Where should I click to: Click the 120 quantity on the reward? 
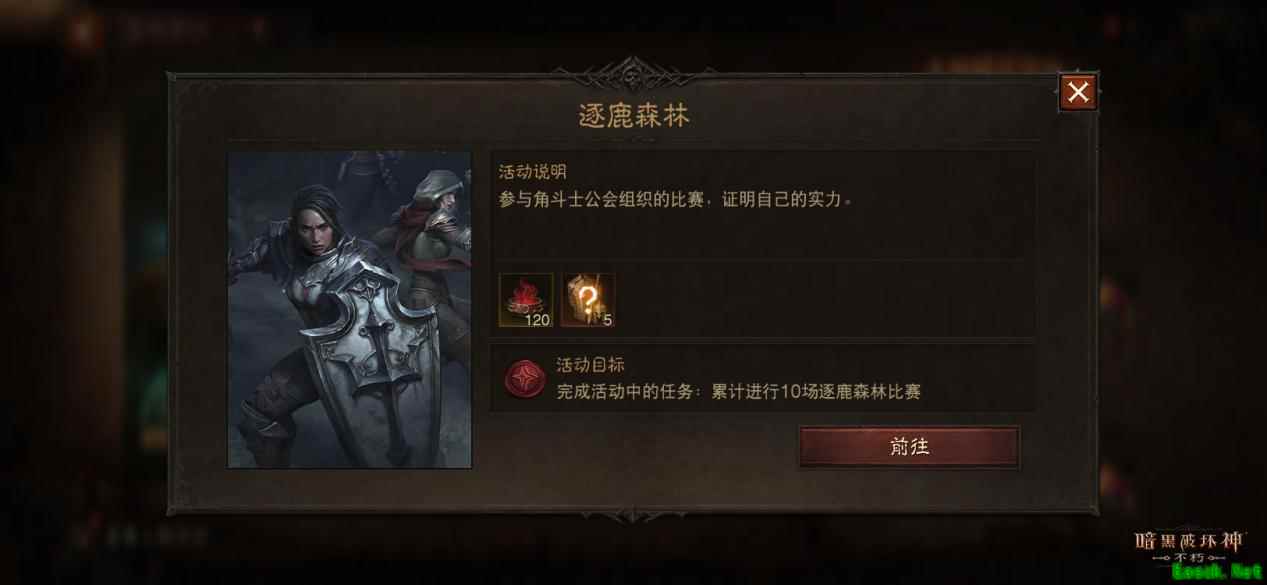tap(538, 320)
